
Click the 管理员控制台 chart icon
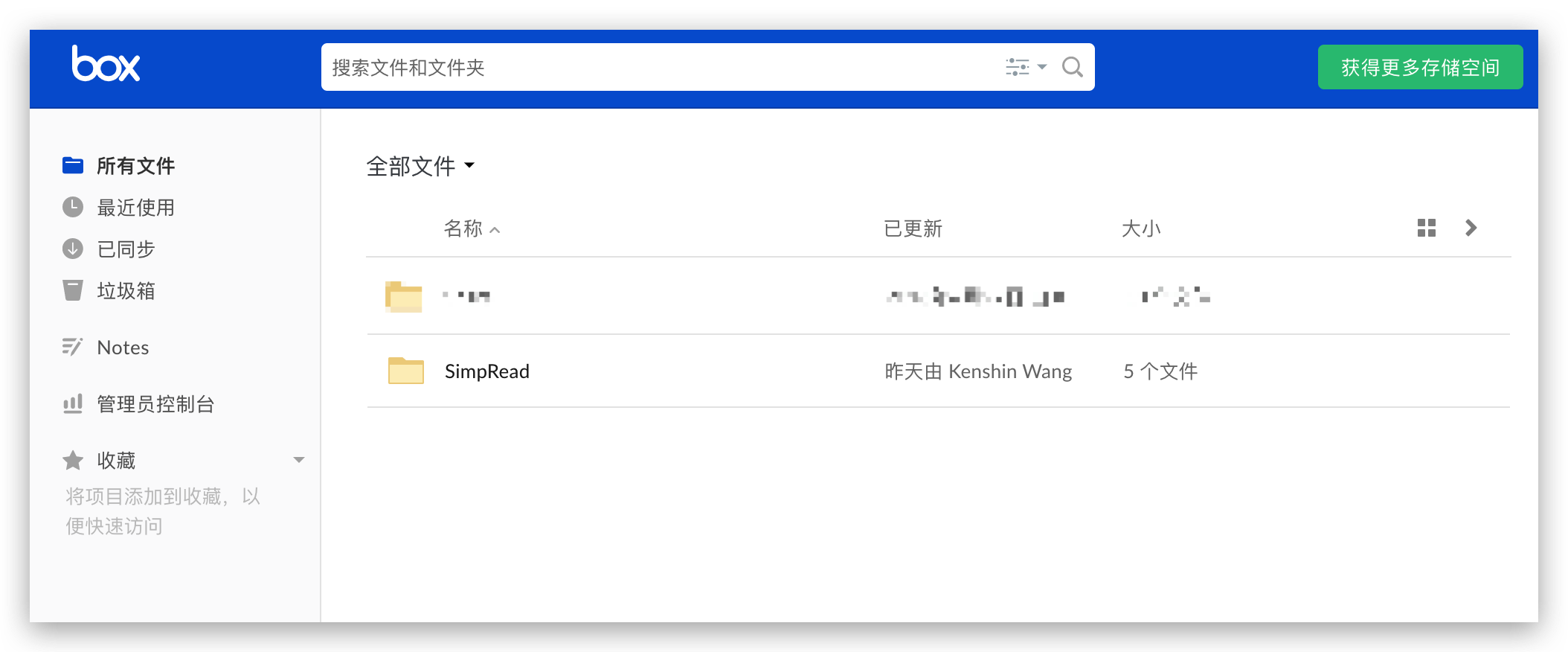pos(73,404)
